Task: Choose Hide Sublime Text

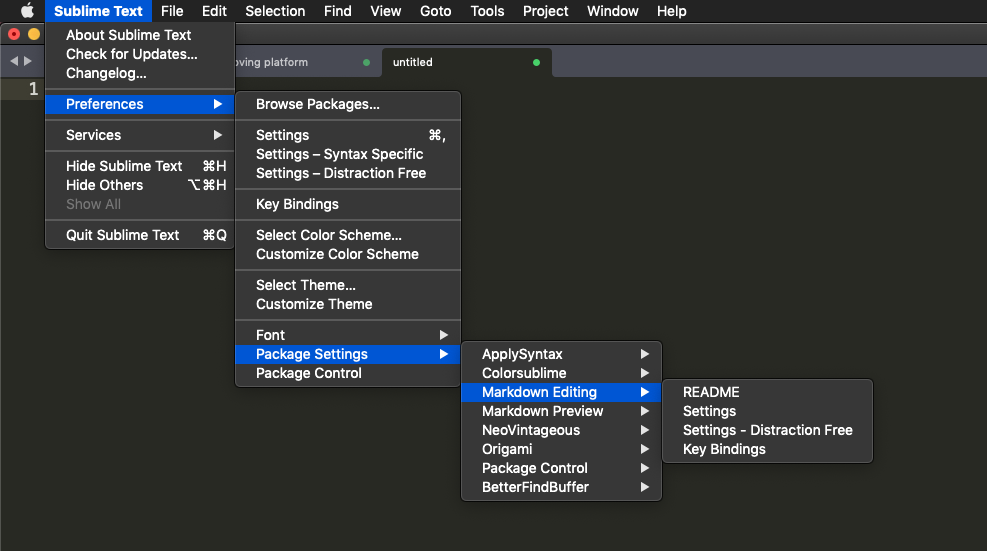Action: click(140, 166)
